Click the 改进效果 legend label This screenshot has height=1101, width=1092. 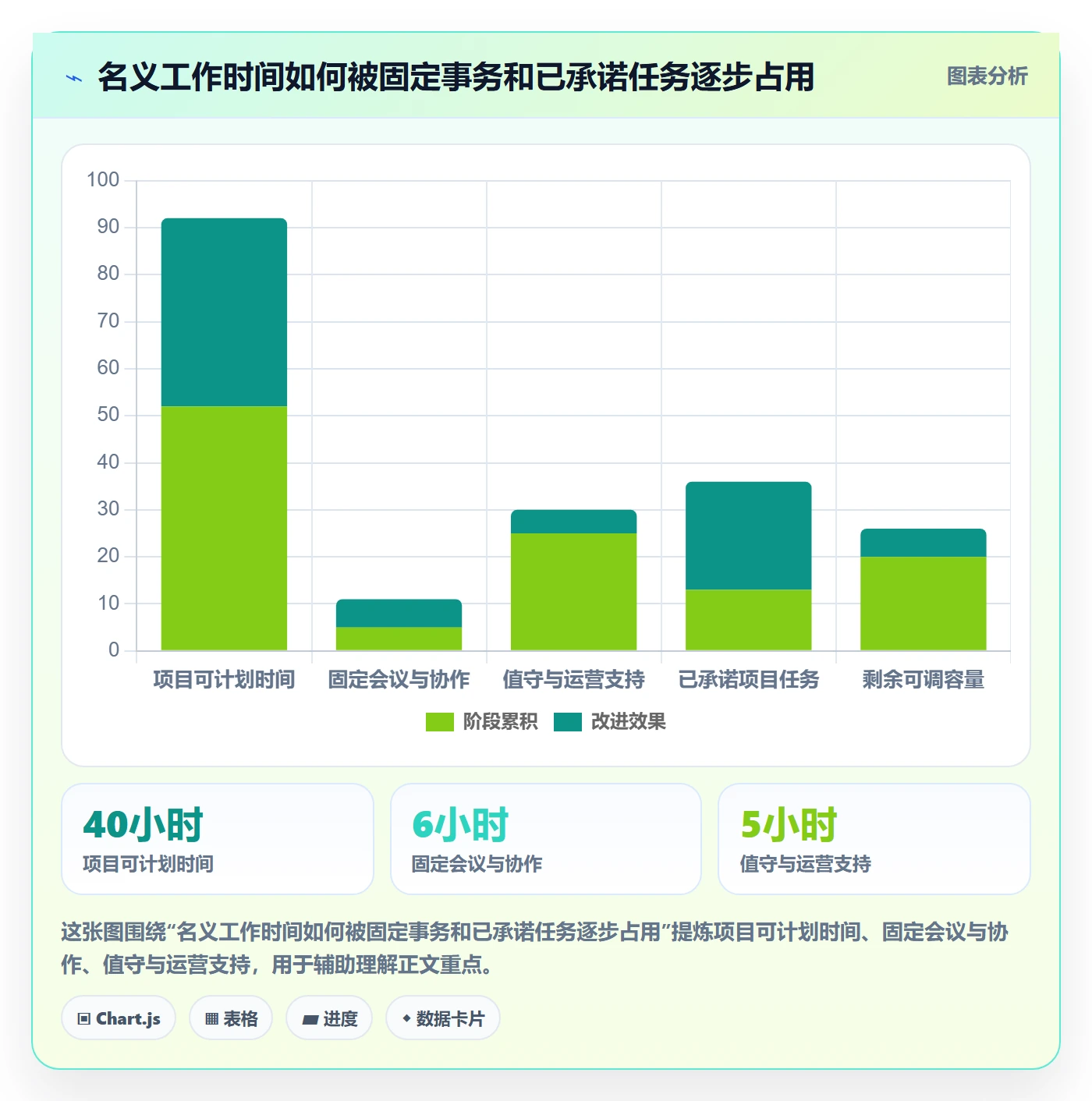pos(629,722)
